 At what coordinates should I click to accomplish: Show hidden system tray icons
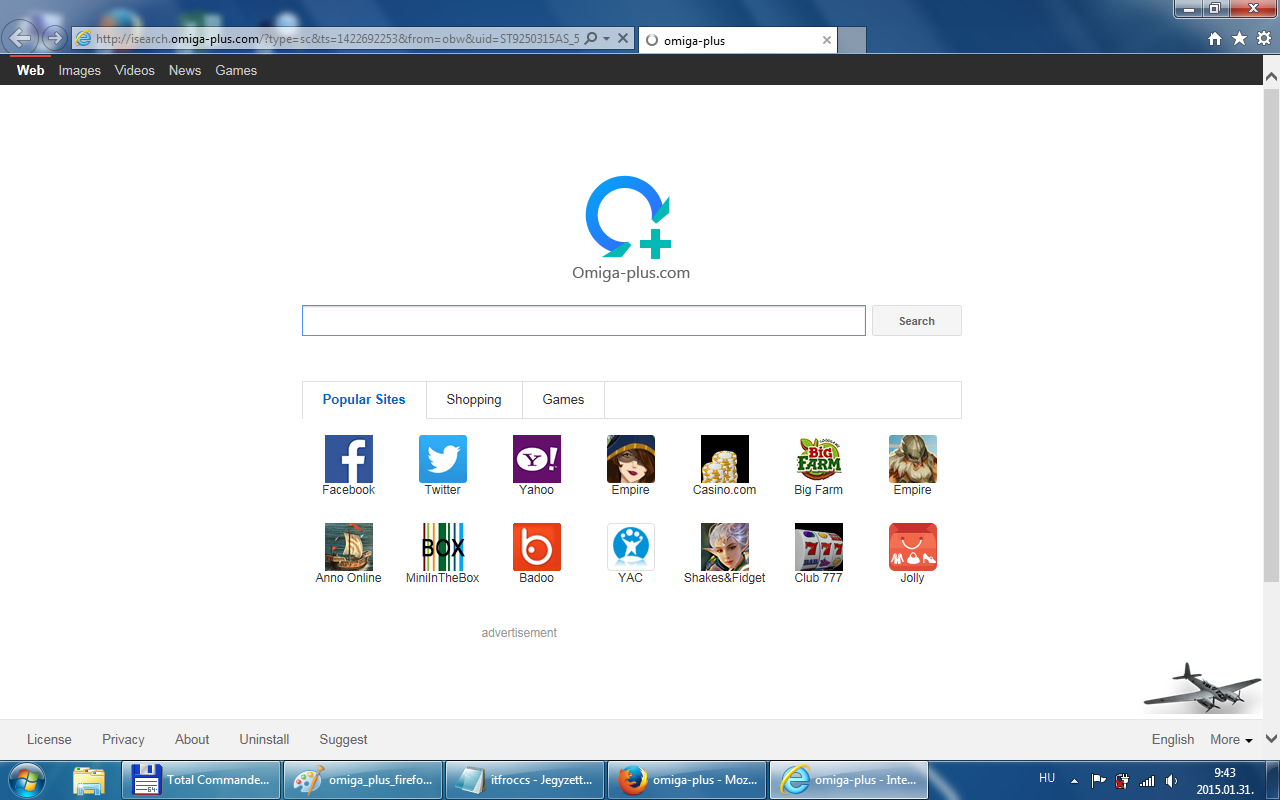pos(1075,781)
